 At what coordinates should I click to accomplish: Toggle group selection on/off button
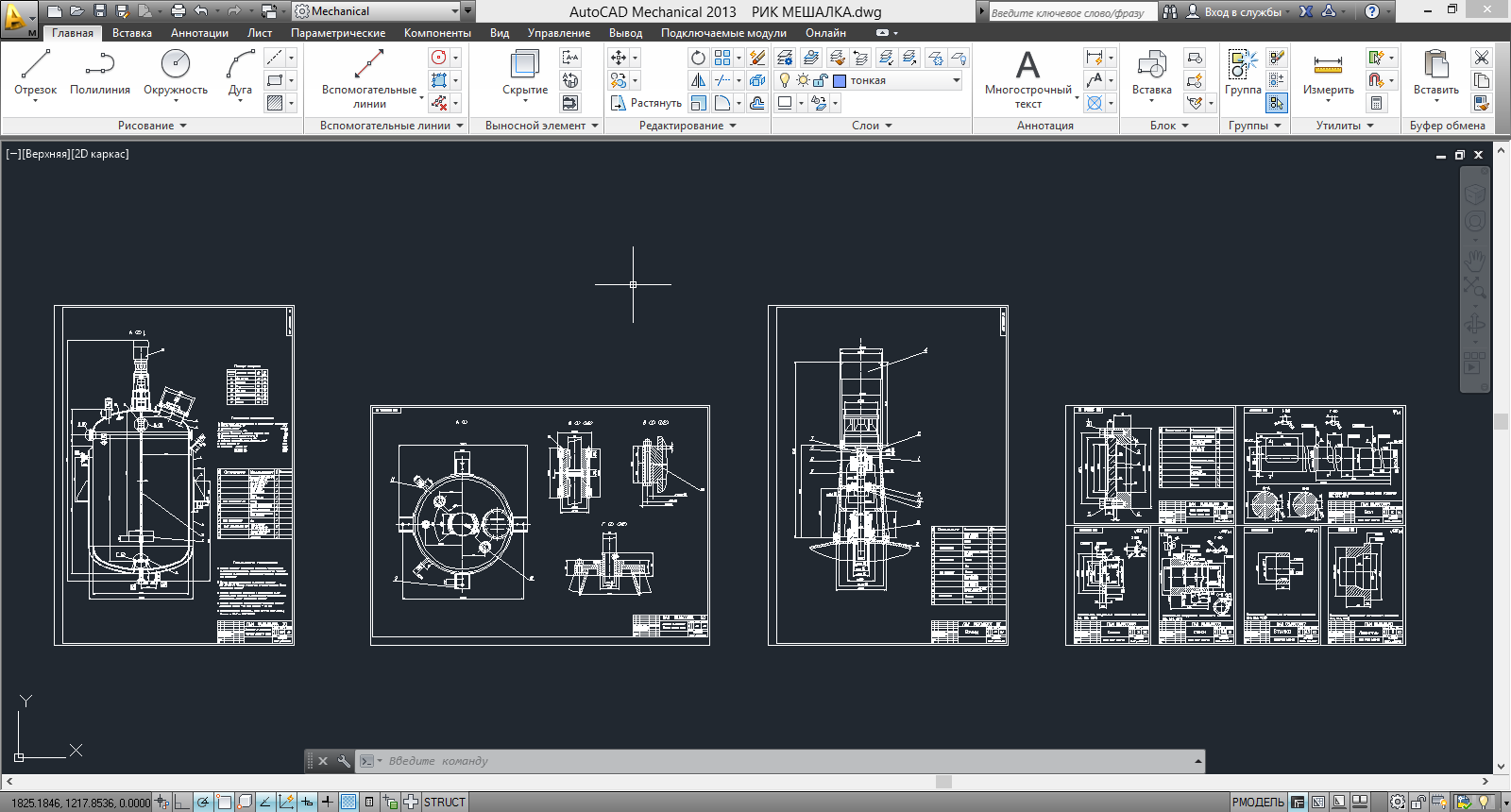(1277, 103)
